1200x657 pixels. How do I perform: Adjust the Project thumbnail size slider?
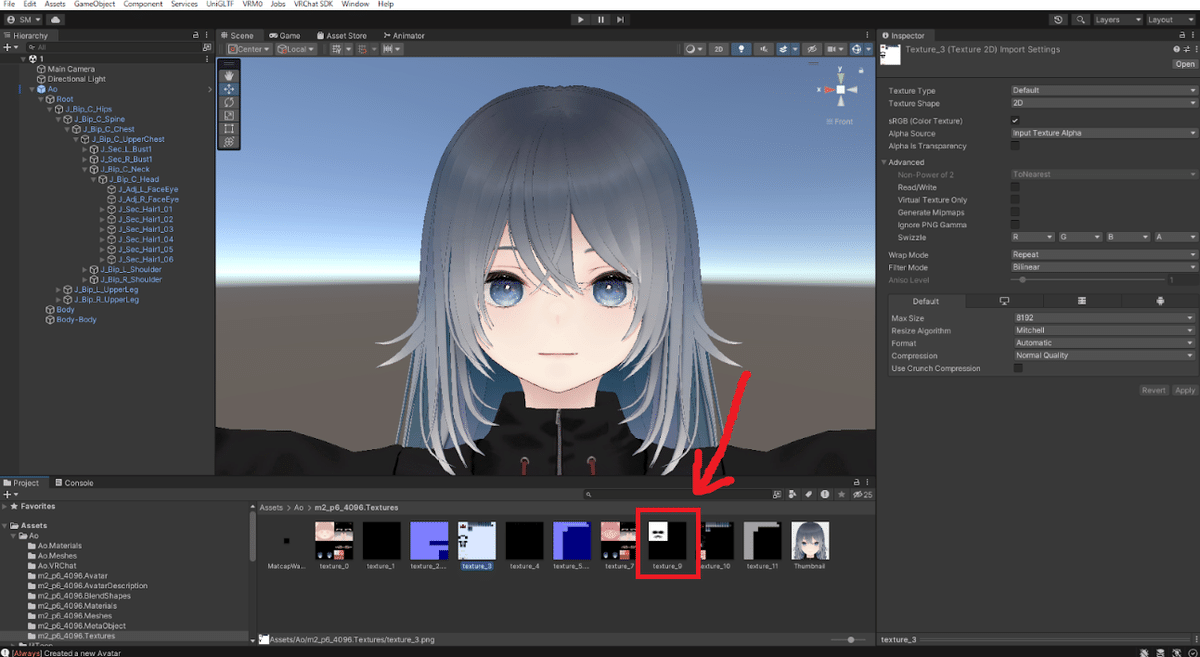pyautogui.click(x=850, y=639)
